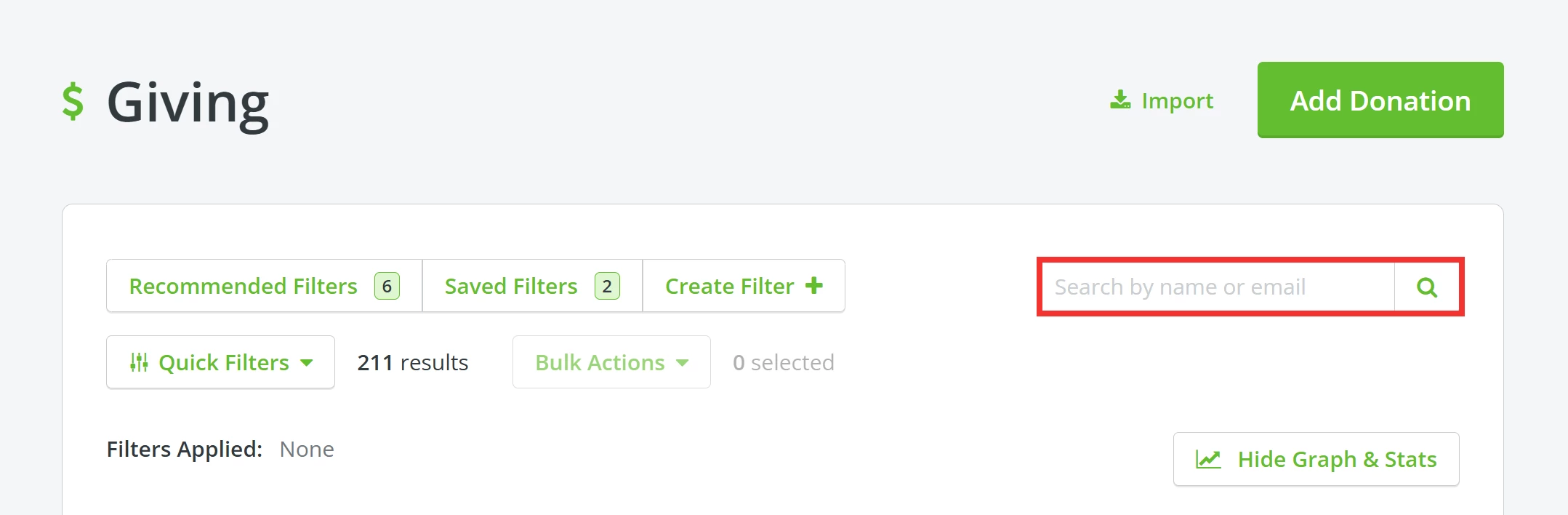
Task: Open the Quick Filters dropdown
Action: (220, 362)
